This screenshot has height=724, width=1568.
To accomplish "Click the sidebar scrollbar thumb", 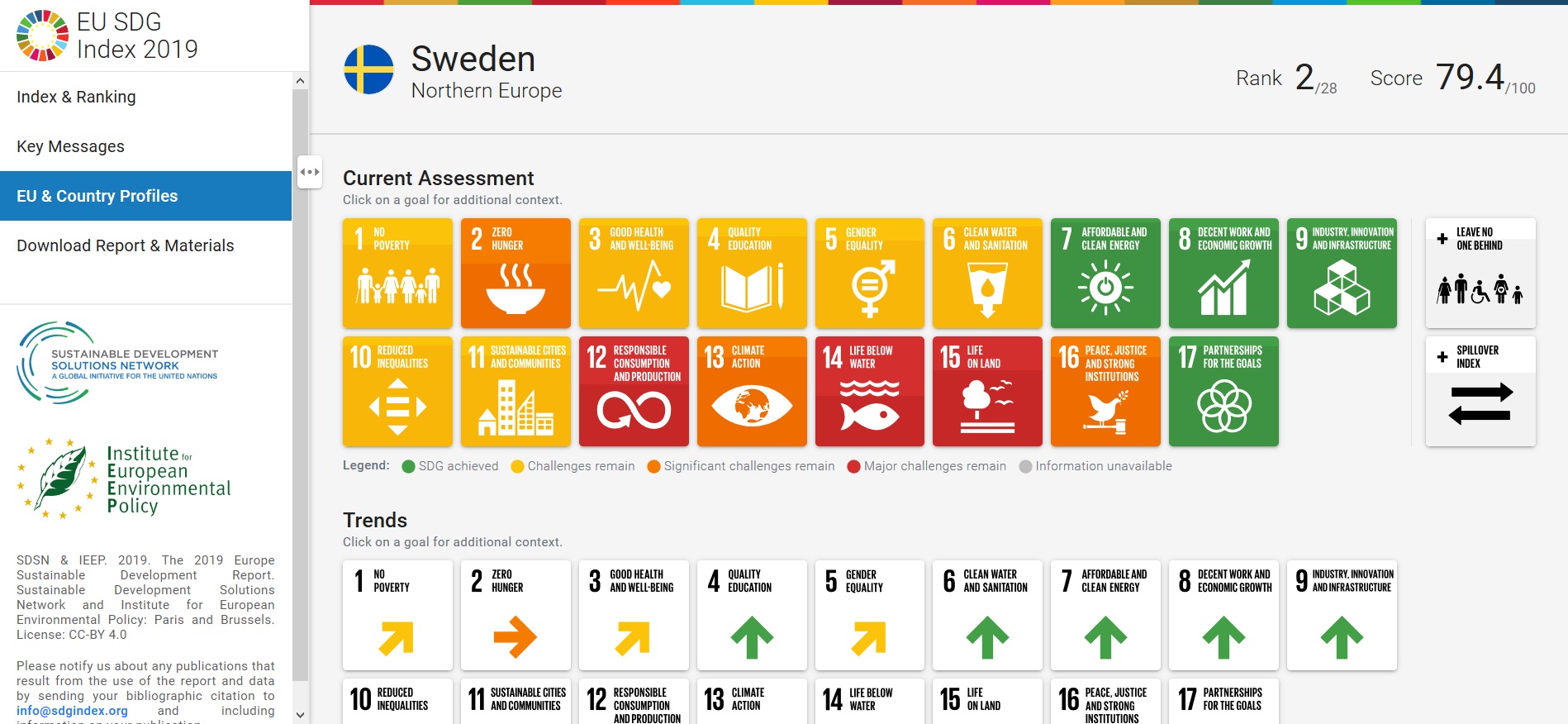I will pyautogui.click(x=300, y=385).
